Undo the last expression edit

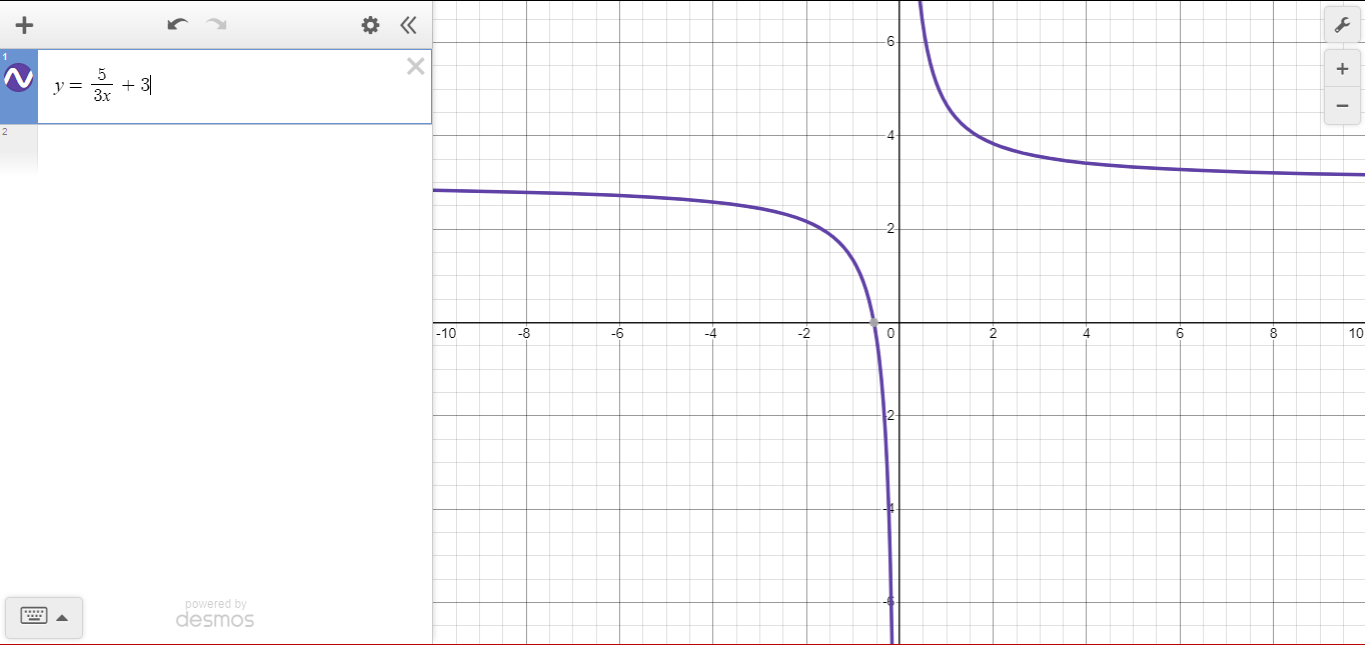click(178, 25)
